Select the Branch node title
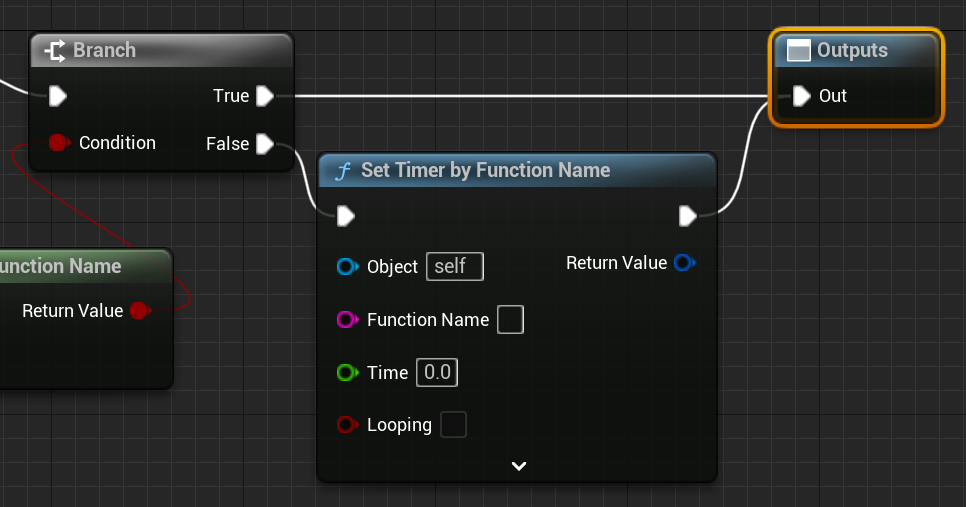This screenshot has height=507, width=966. 104,50
